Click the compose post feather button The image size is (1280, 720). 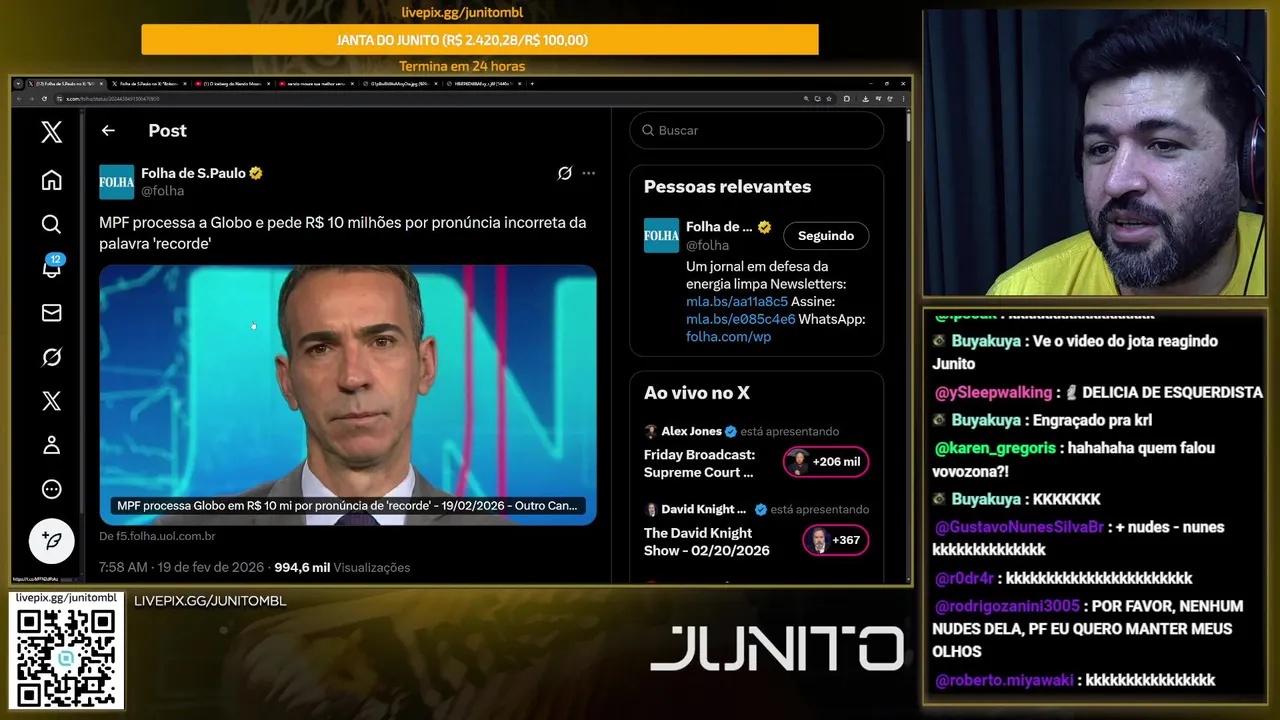[51, 542]
